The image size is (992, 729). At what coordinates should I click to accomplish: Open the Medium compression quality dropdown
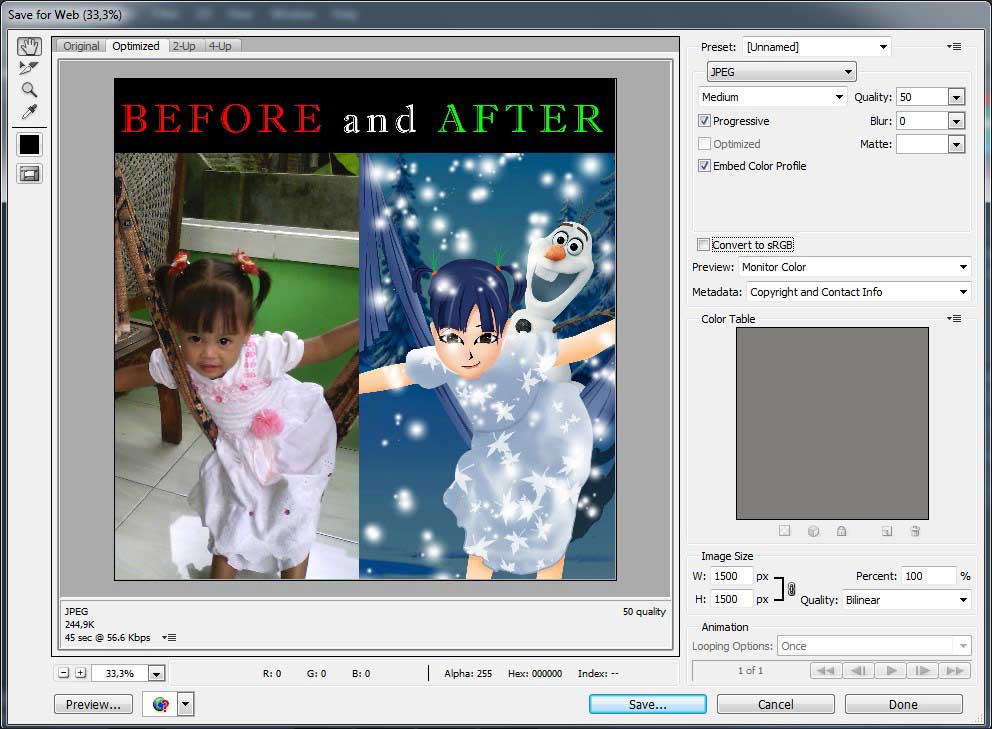pos(772,97)
